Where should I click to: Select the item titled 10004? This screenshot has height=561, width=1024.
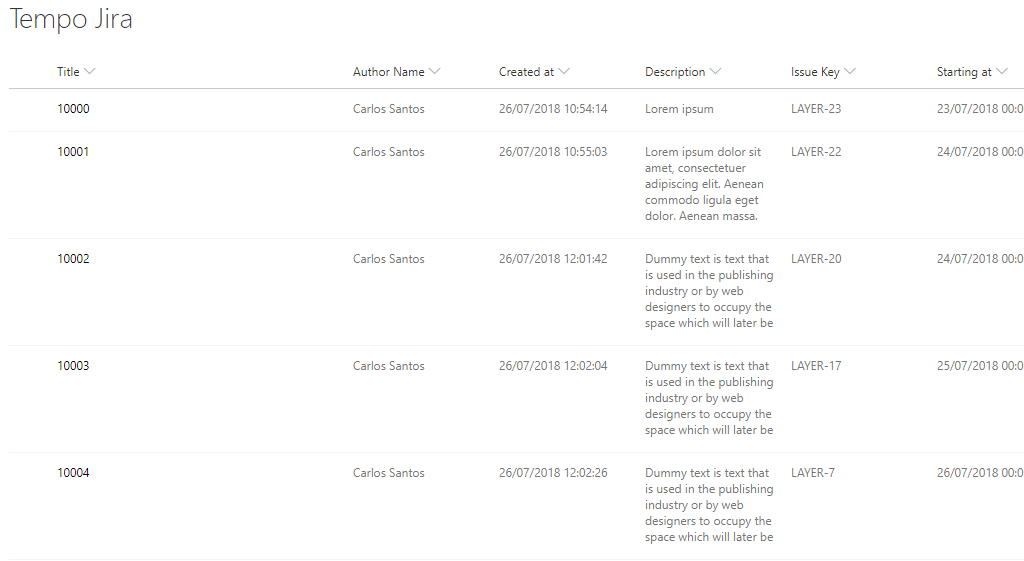point(73,473)
